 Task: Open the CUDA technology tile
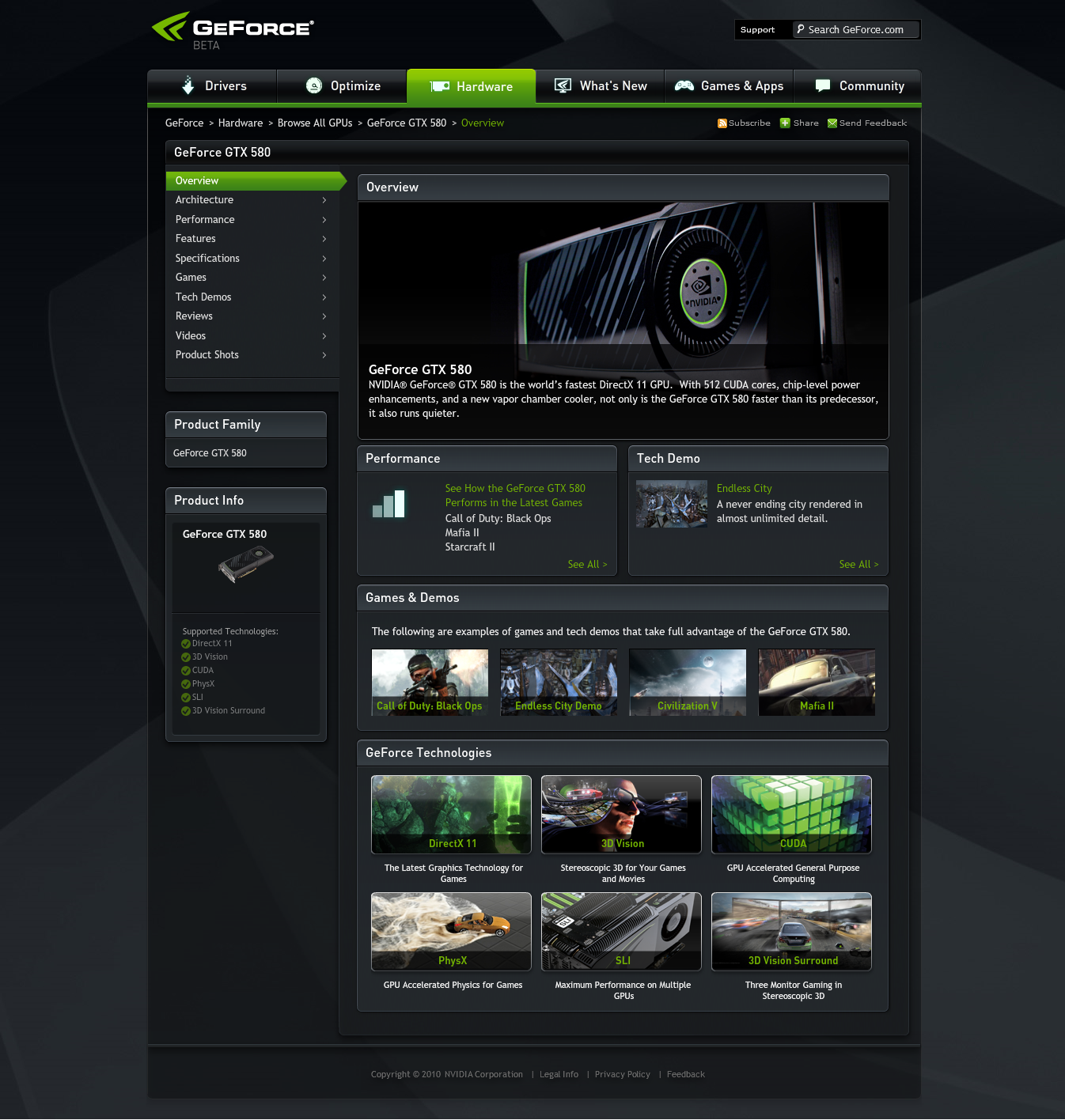point(791,815)
